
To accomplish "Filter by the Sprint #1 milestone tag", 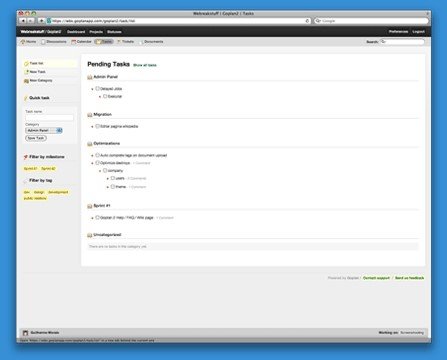I will pos(31,169).
